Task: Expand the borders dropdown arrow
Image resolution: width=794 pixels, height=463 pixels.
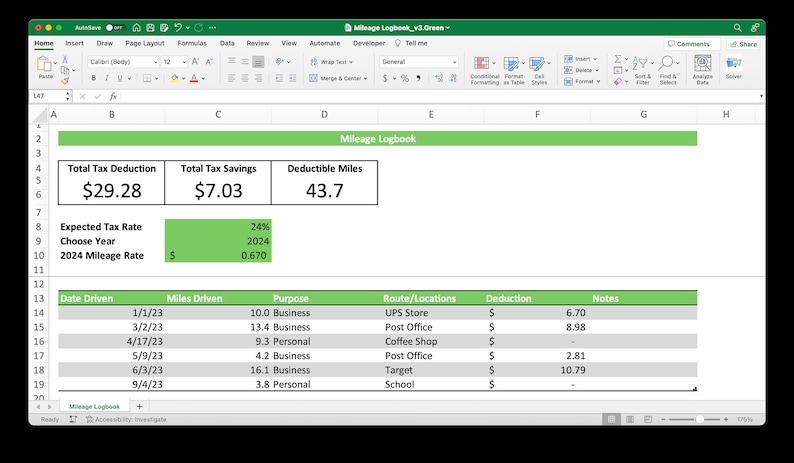Action: (x=156, y=79)
